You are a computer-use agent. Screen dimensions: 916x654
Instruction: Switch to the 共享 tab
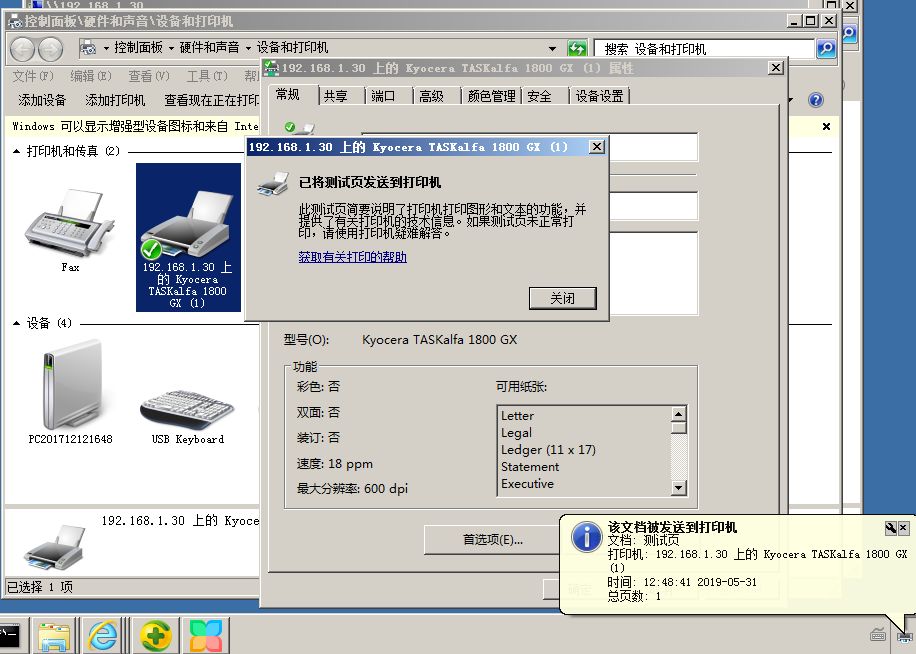click(335, 96)
